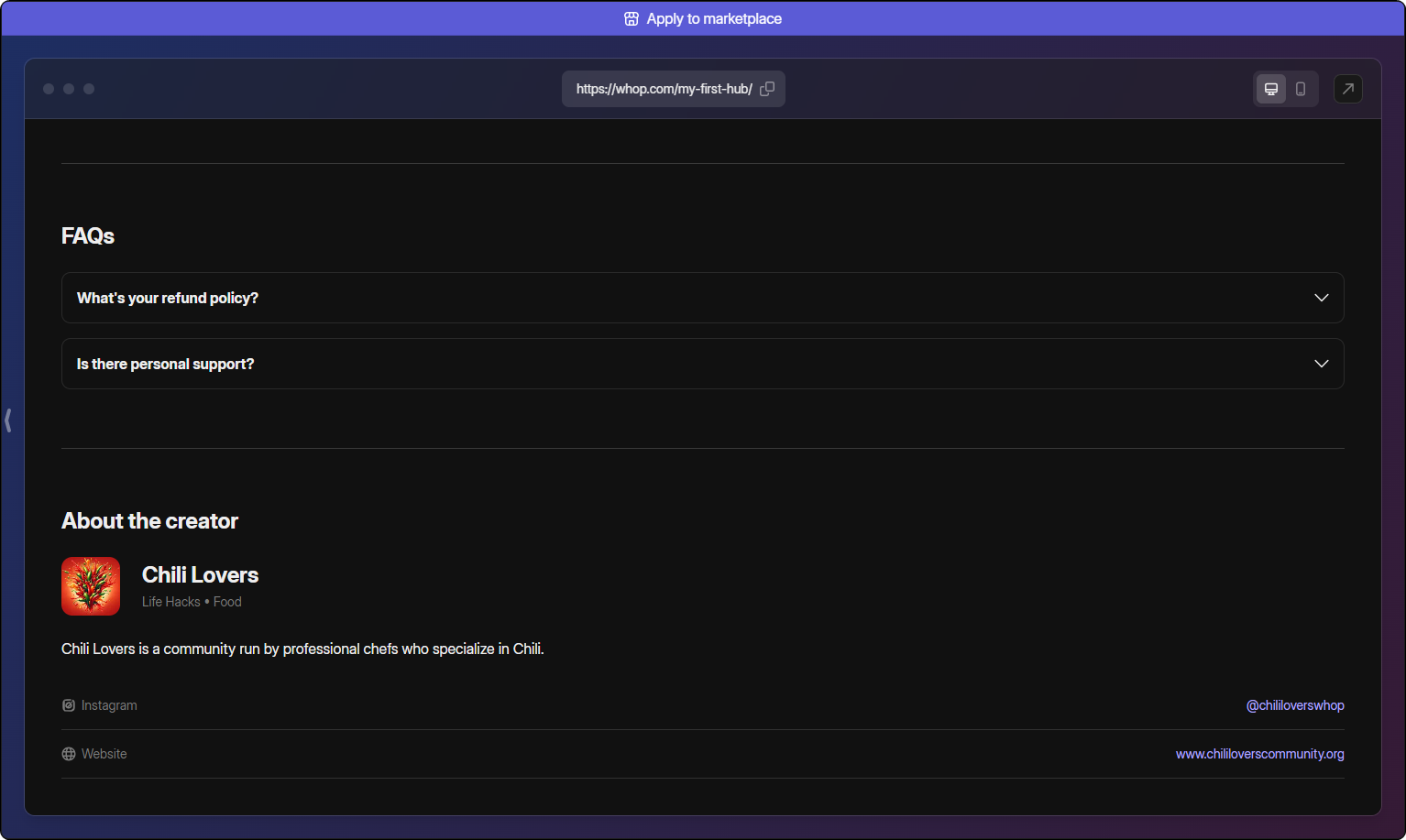Open the "What's your refund policy?" question
The height and width of the screenshot is (840, 1406).
coord(168,298)
